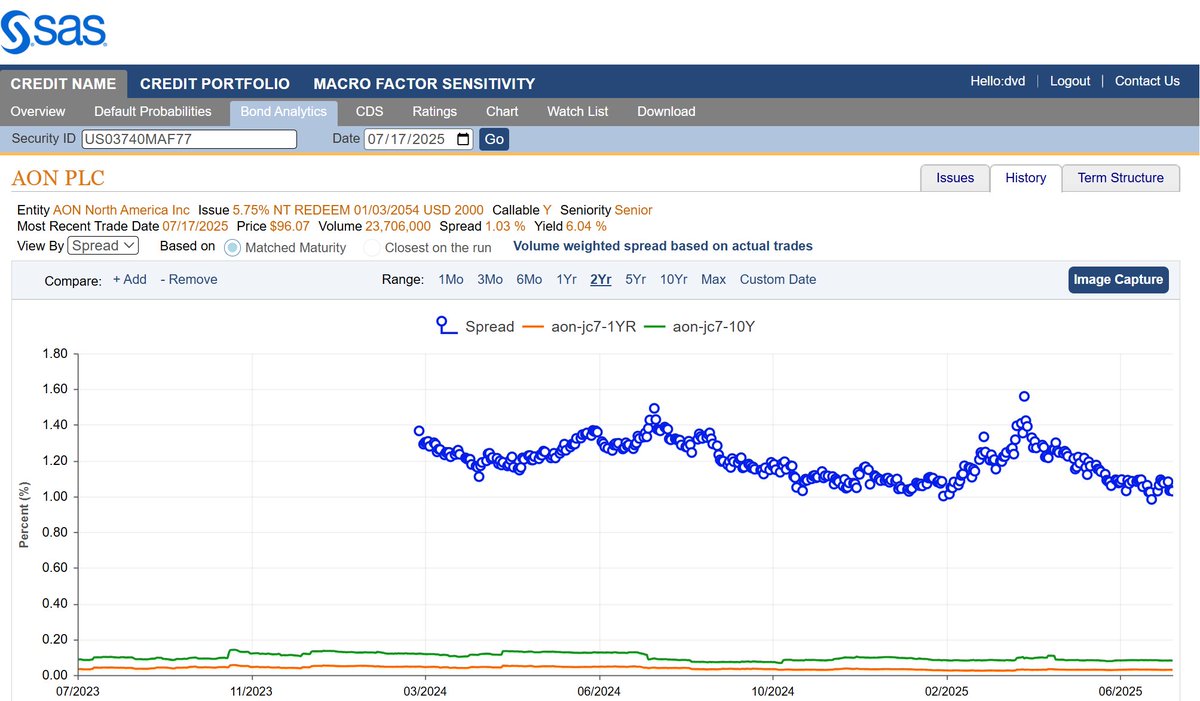Viewport: 1200px width, 701px height.
Task: Switch to MACRO FACTOR SENSITIVITY tab
Action: point(424,83)
